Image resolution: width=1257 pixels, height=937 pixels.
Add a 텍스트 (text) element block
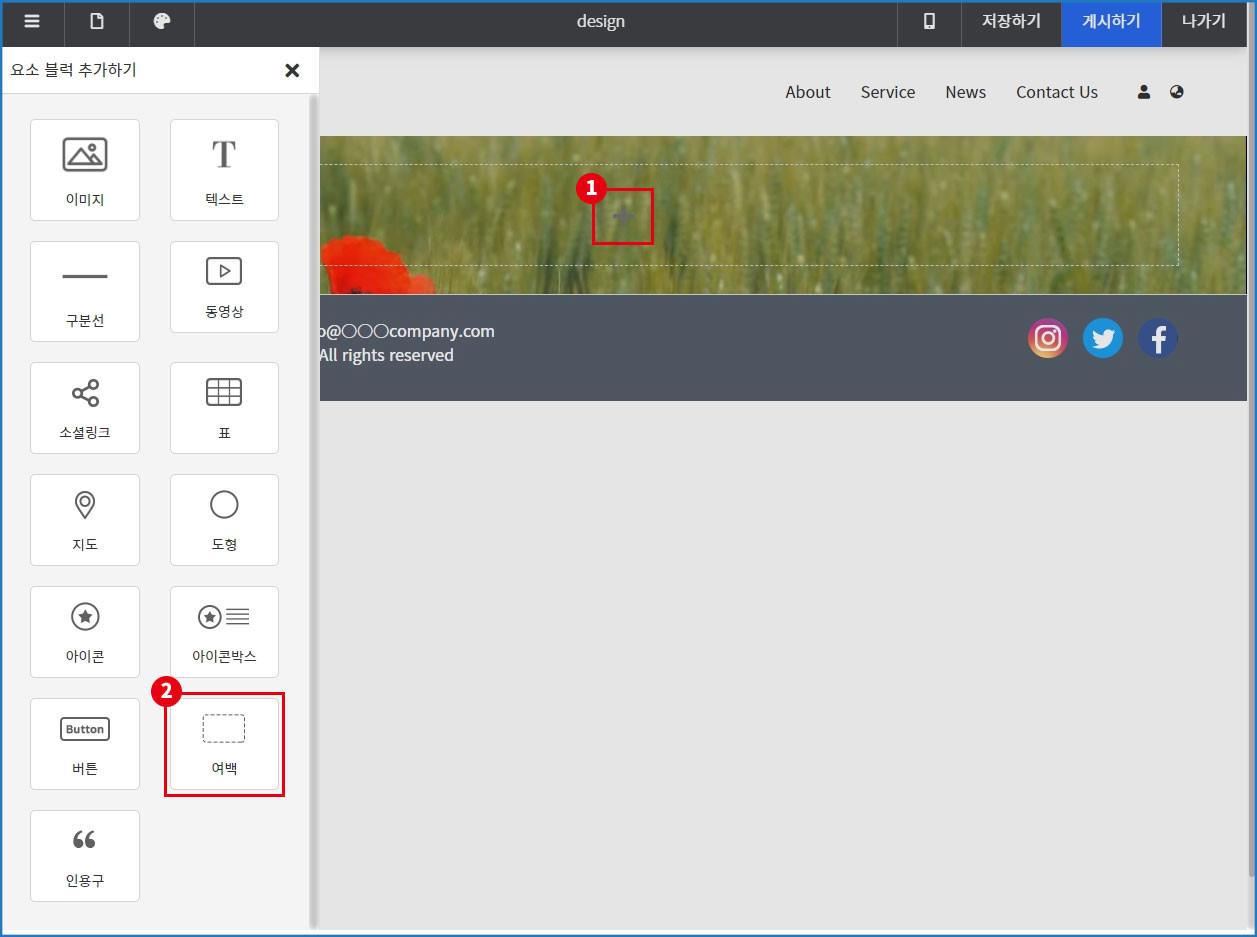[x=224, y=170]
